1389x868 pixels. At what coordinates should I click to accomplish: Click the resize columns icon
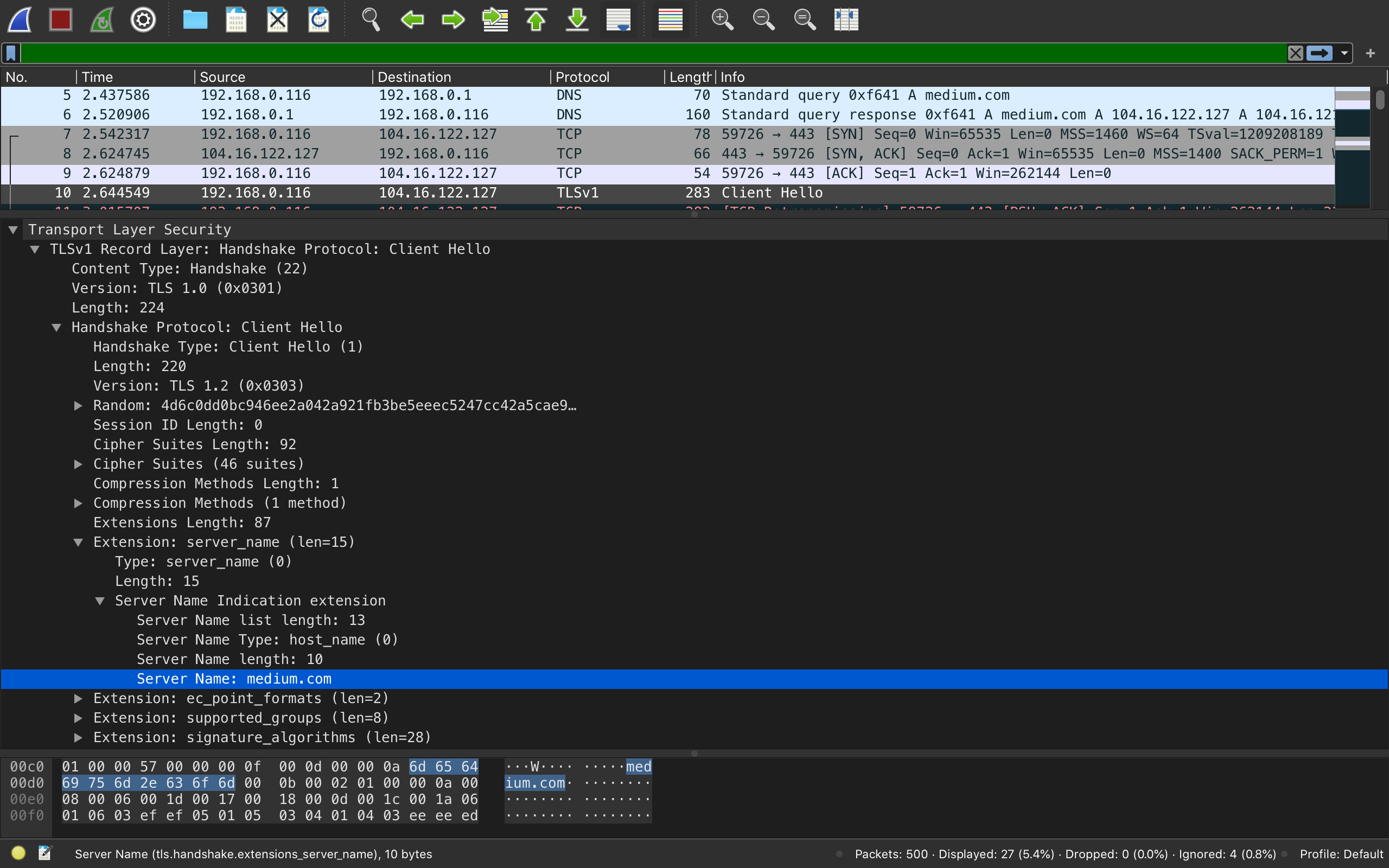(846, 20)
